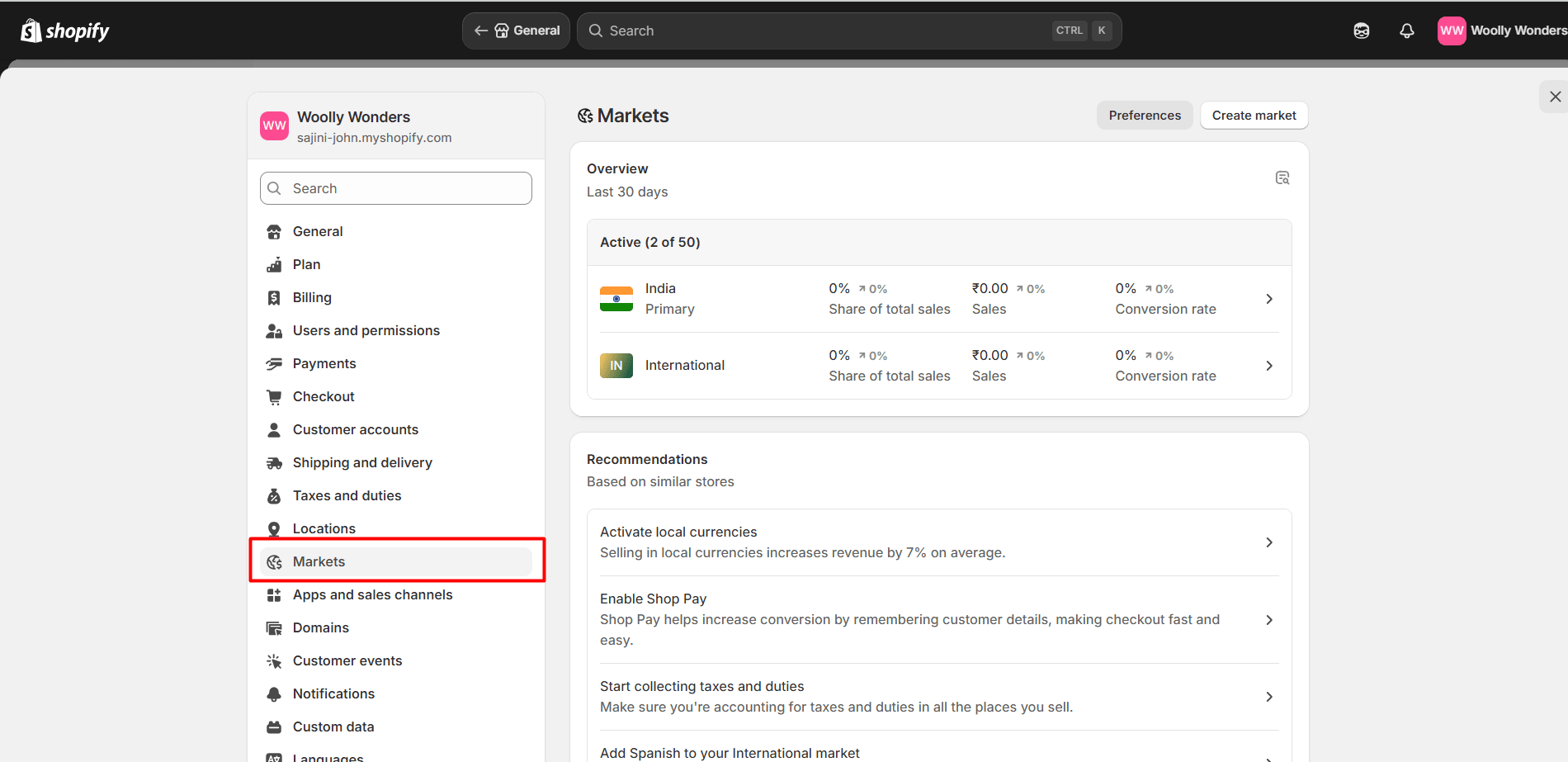Click the sajini-john.myshopify.com store URL
Viewport: 1568px width, 762px height.
coord(375,138)
